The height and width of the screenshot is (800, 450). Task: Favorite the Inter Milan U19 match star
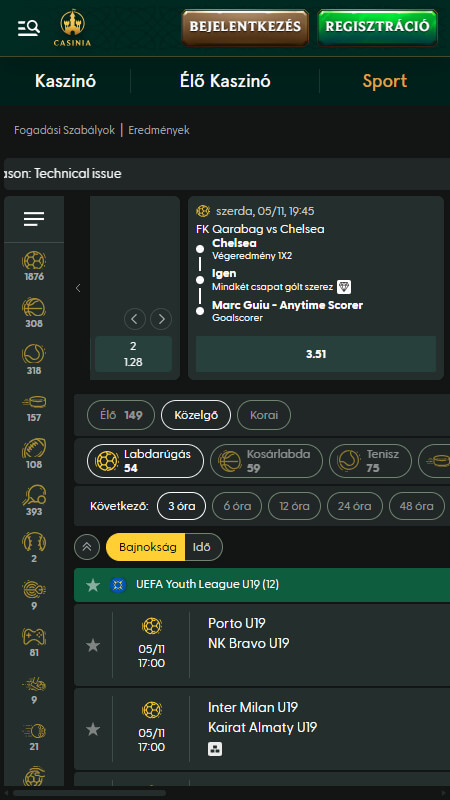pos(93,729)
